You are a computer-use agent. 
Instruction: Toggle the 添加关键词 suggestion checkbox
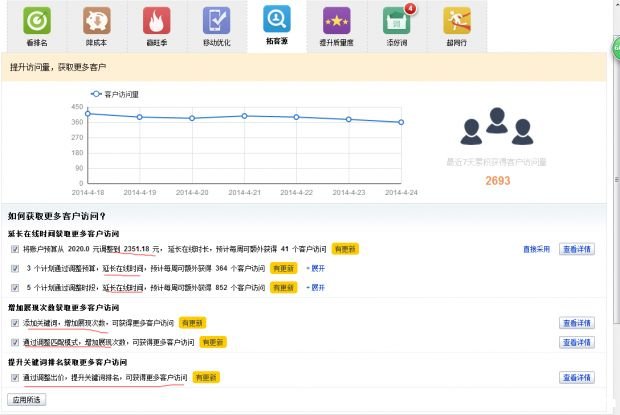[15, 323]
